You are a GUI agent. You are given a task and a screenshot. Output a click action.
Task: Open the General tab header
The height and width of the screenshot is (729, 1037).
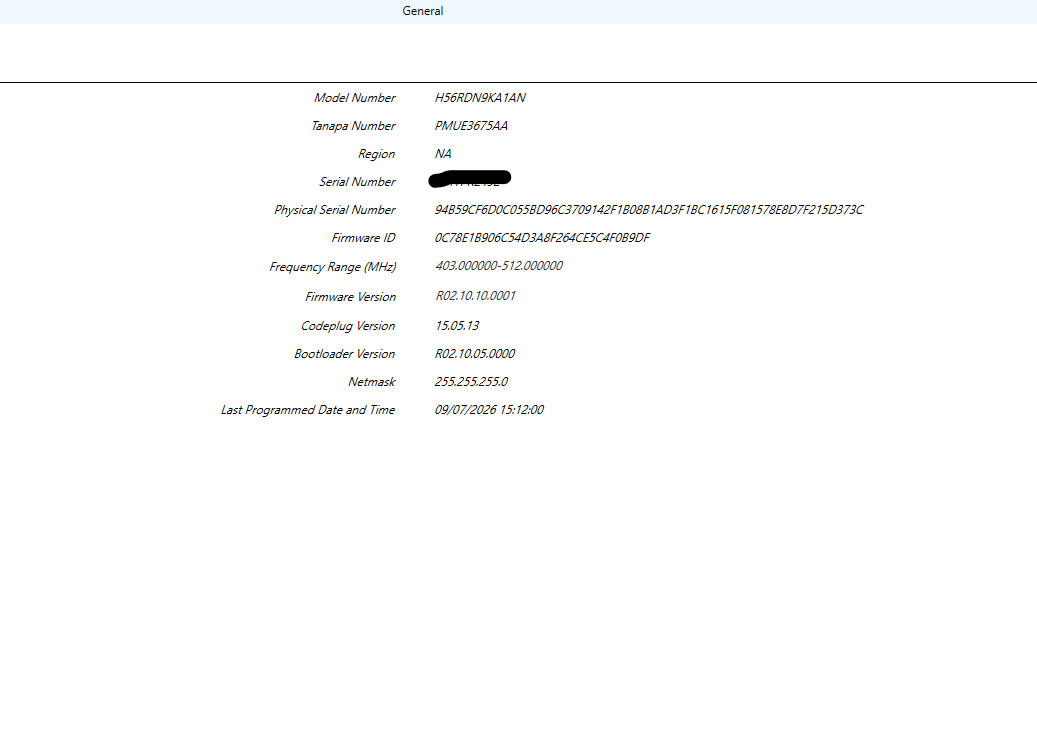point(423,11)
